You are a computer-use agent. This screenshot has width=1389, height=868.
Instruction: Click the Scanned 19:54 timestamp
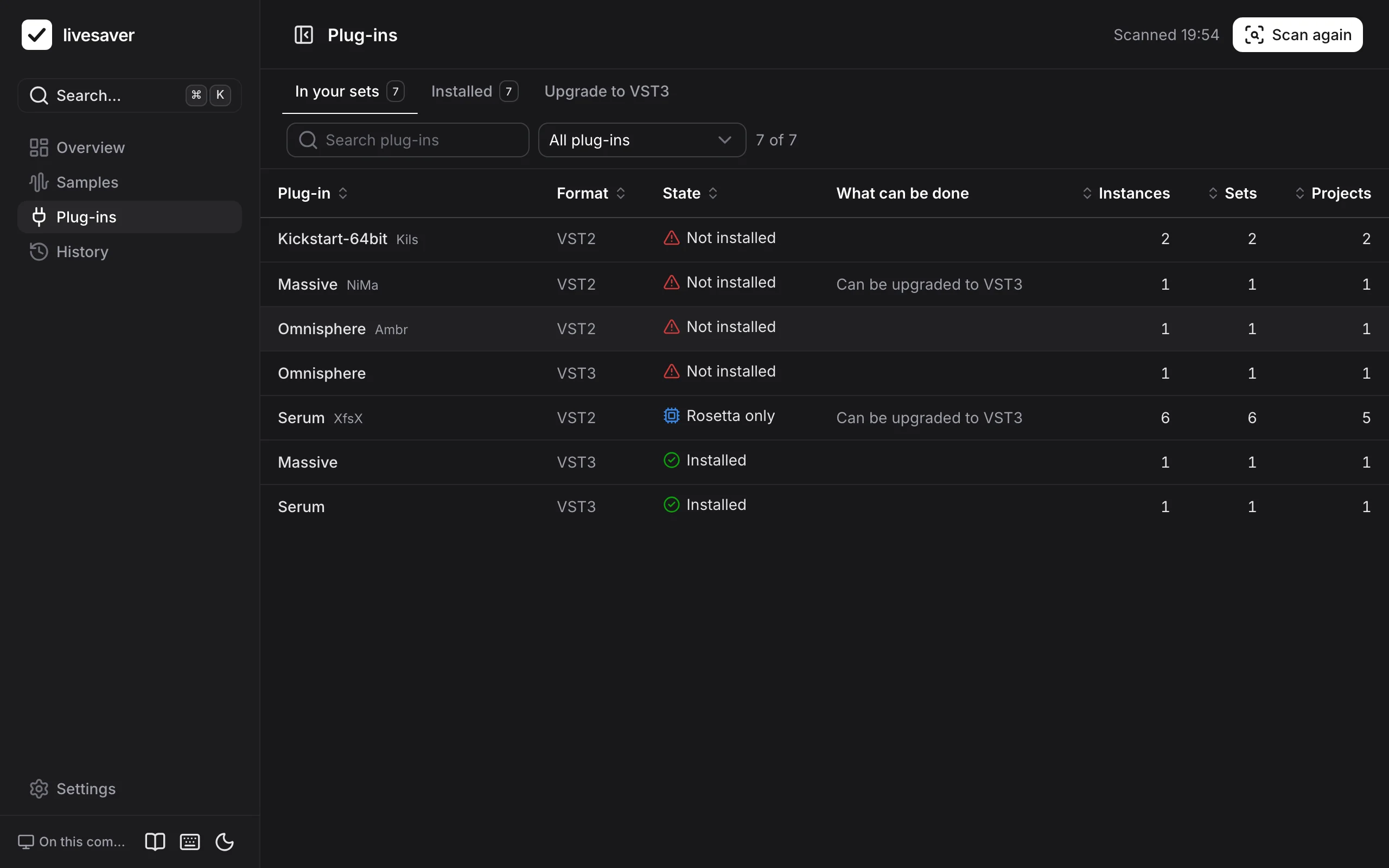coord(1165,35)
